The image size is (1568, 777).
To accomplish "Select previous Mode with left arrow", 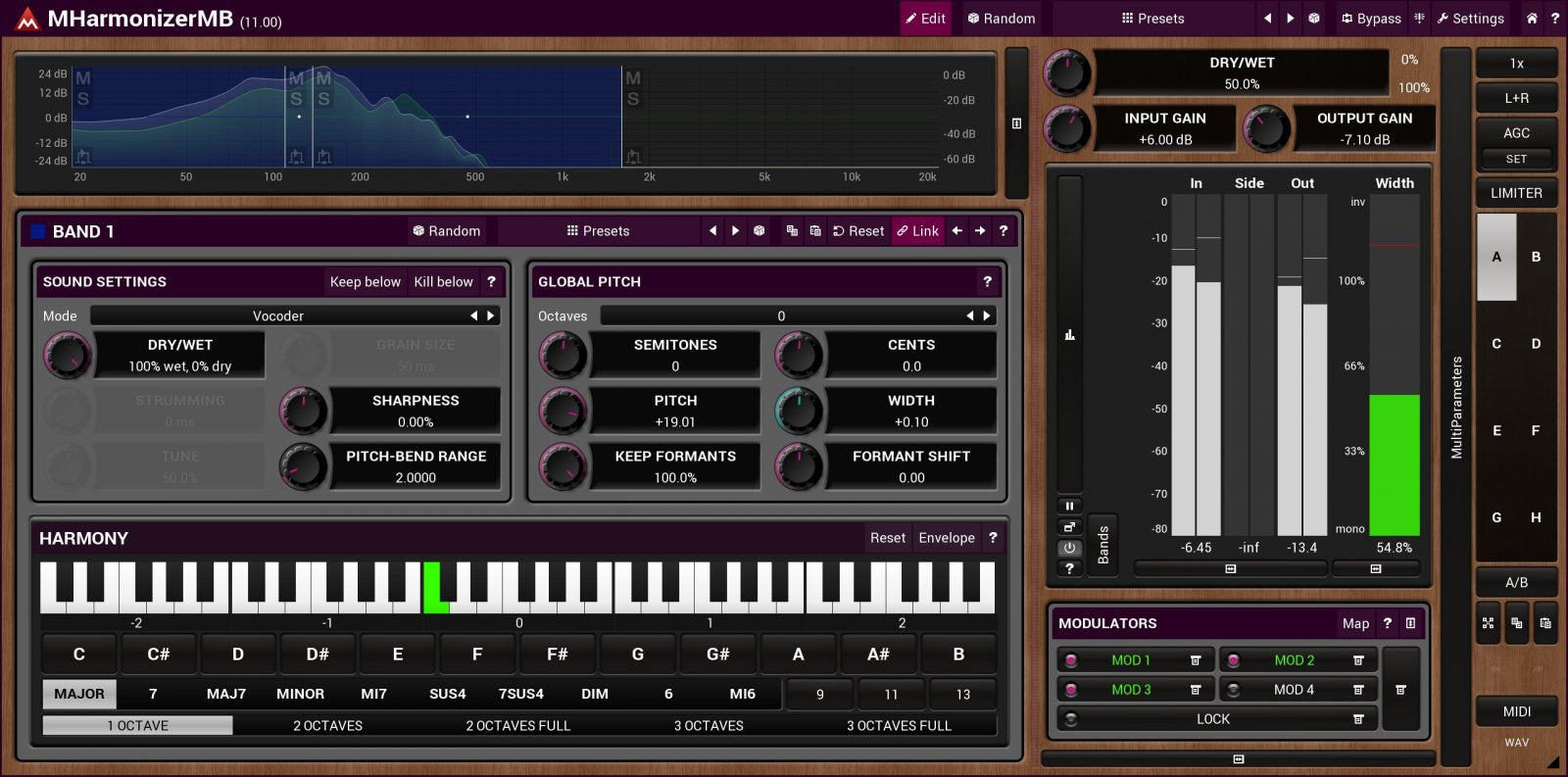I will click(474, 316).
